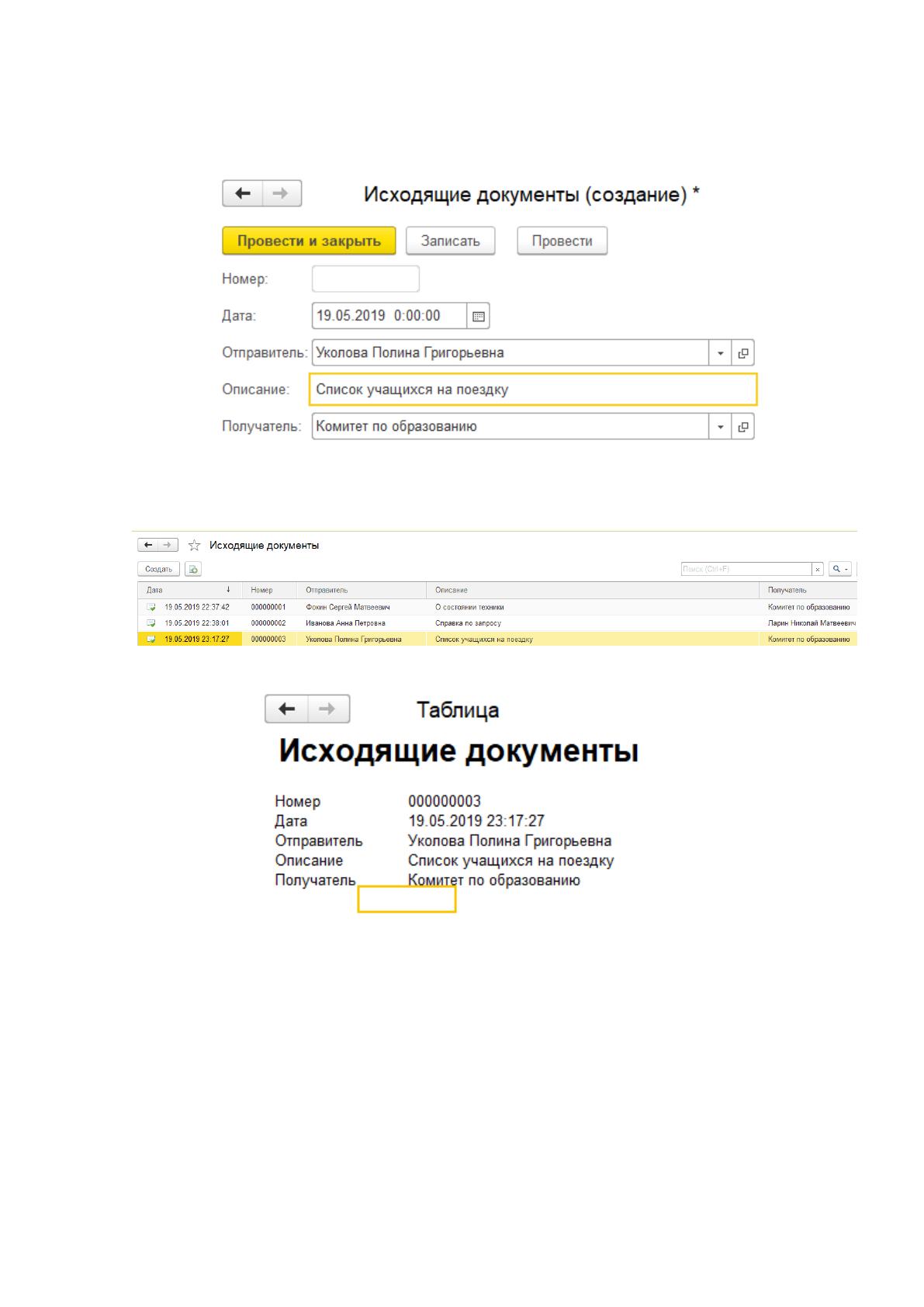Click the forward arrow in the creation form
Screen dimensions: 924x1307
(x=282, y=193)
